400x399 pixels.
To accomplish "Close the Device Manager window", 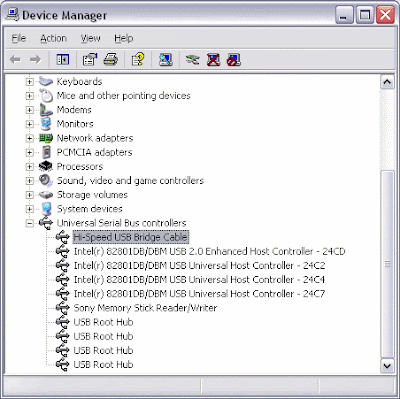I will click(x=385, y=15).
